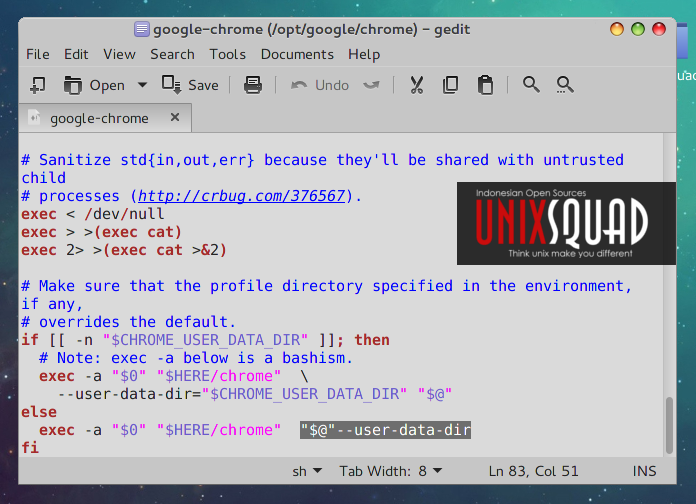Save the google-chrome file

[x=190, y=85]
